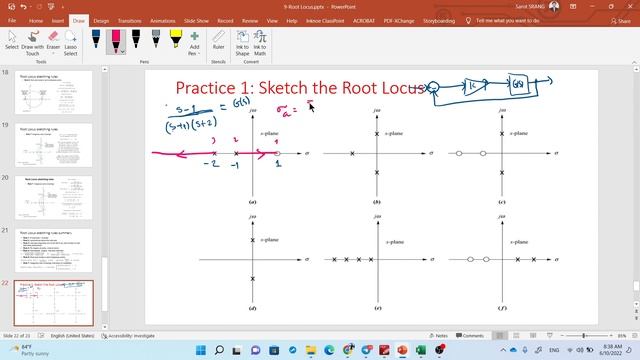Select slide 18 thumbnail
The image size is (640, 360).
53,93
